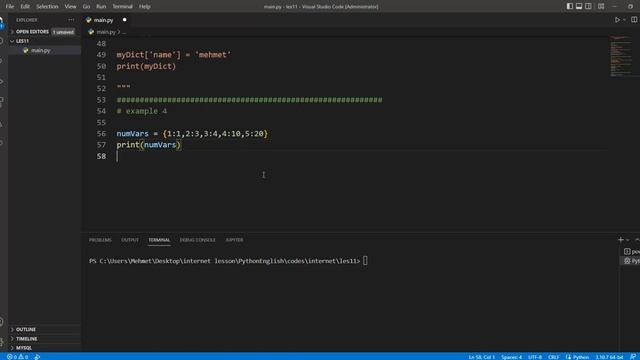Open the Selection menu

[x=47, y=7]
